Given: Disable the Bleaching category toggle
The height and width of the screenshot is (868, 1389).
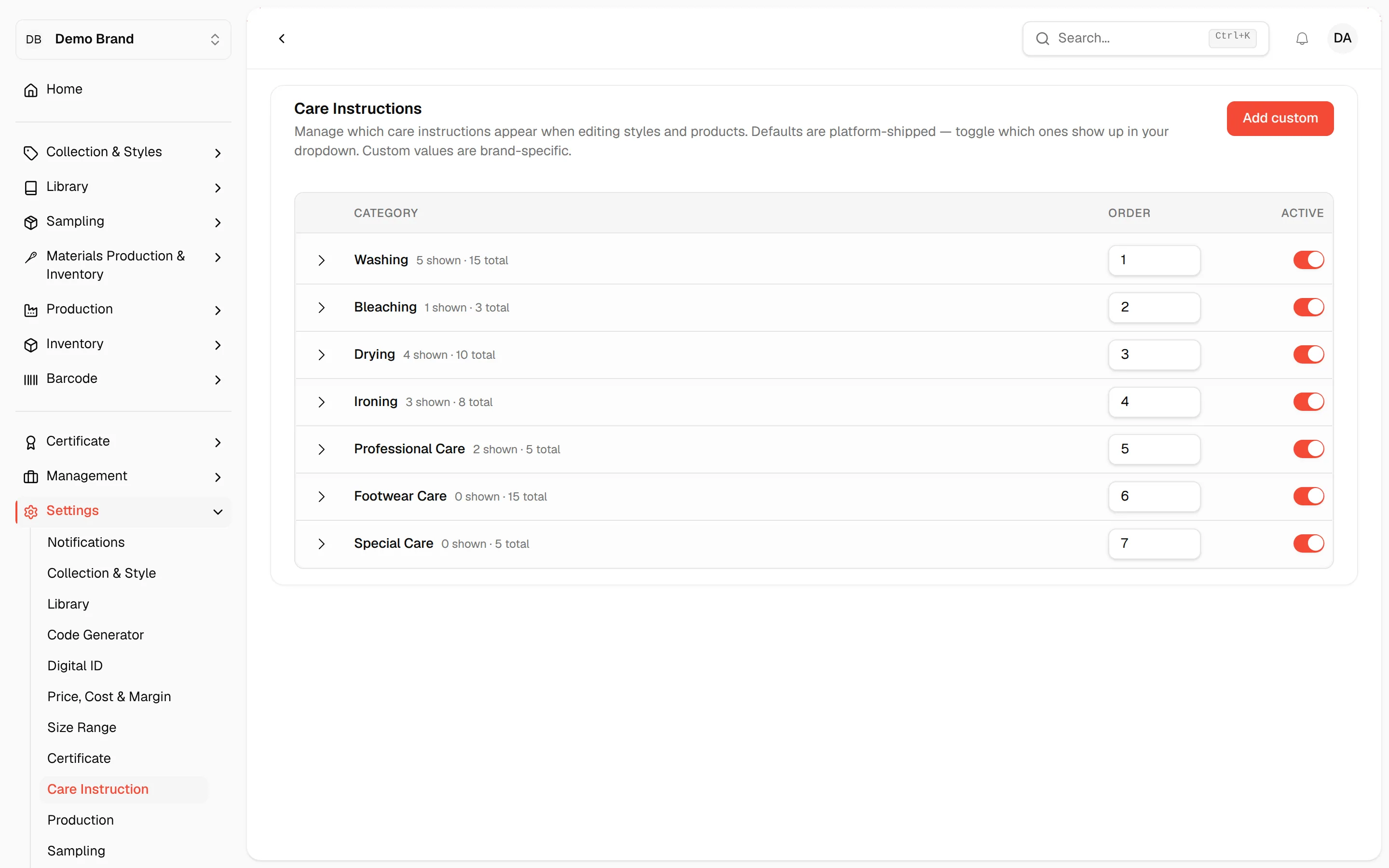Looking at the screenshot, I should [x=1308, y=307].
